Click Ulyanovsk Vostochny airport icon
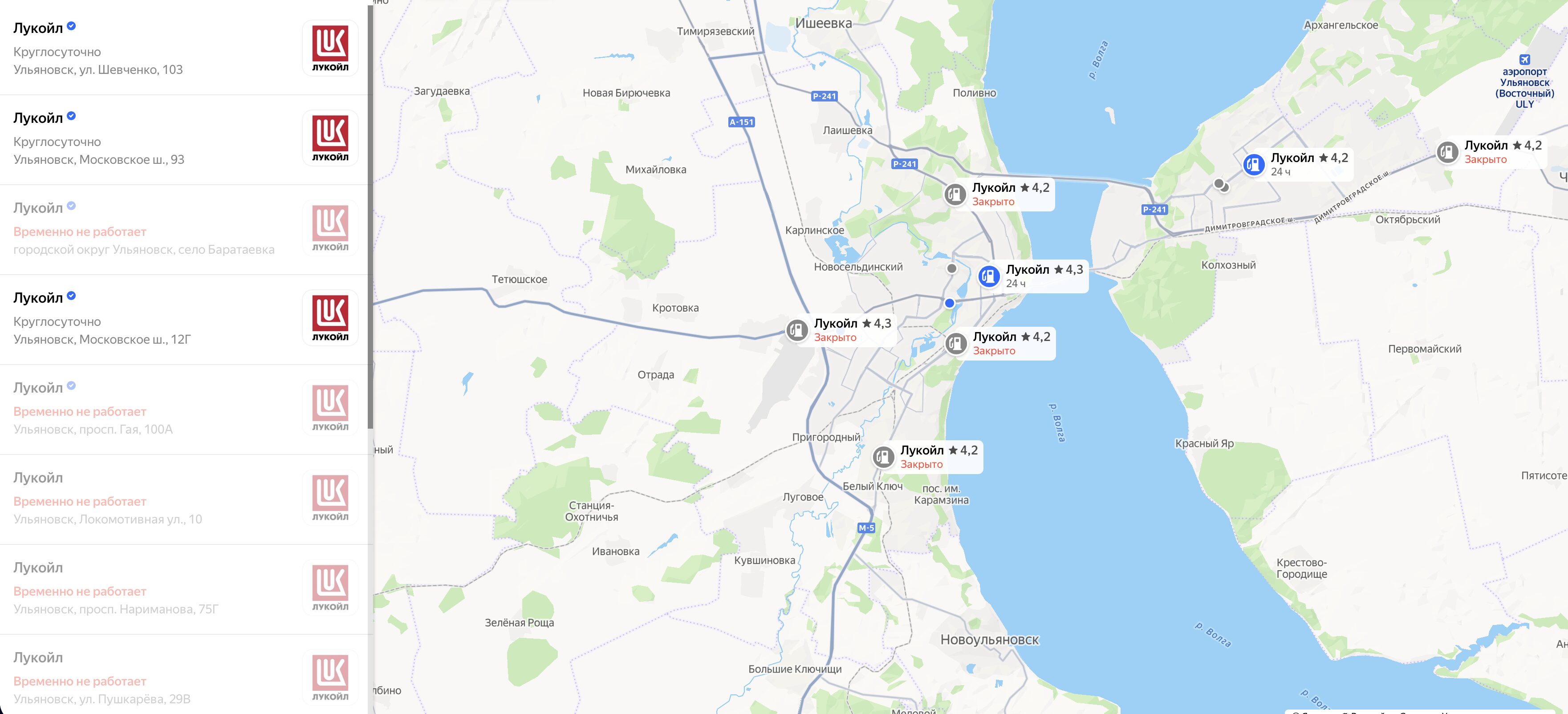The width and height of the screenshot is (1568, 714). tap(1524, 60)
